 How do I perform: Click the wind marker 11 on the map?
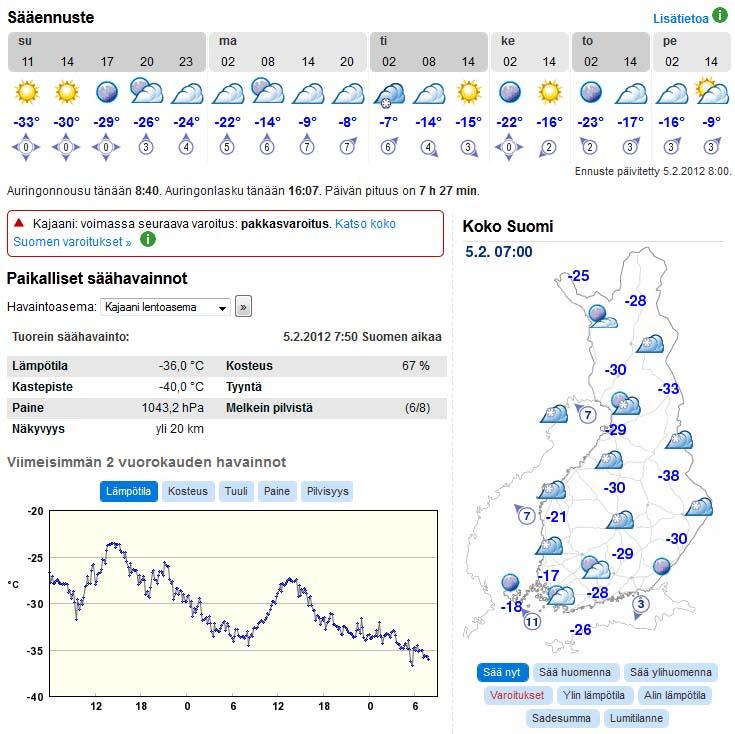coord(532,622)
